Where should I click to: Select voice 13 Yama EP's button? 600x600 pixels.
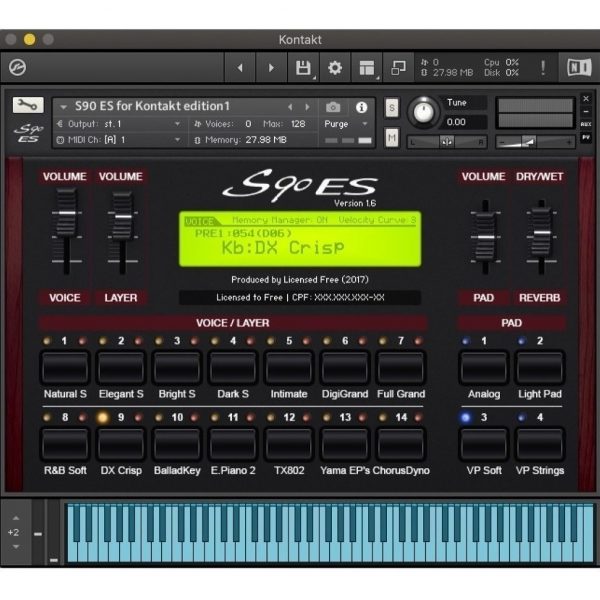click(345, 444)
